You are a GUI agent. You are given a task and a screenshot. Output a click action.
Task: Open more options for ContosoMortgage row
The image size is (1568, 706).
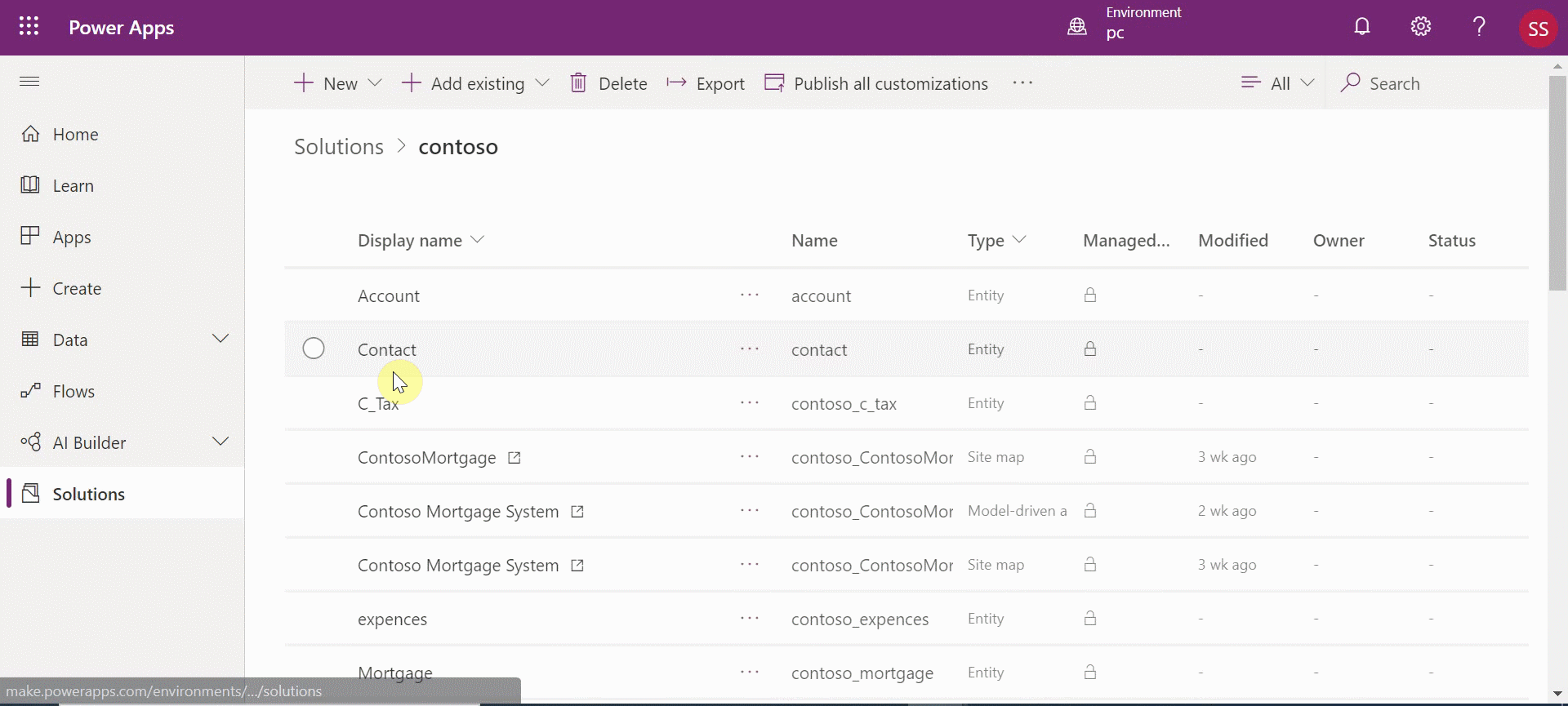[750, 456]
